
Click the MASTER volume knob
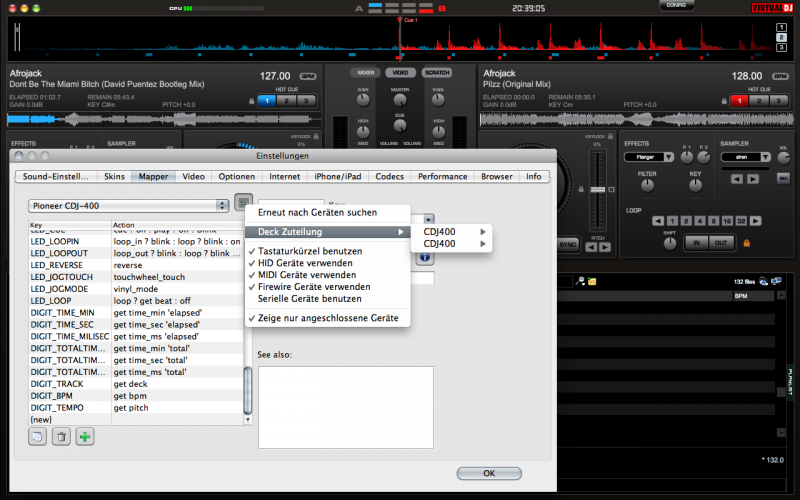(x=400, y=101)
